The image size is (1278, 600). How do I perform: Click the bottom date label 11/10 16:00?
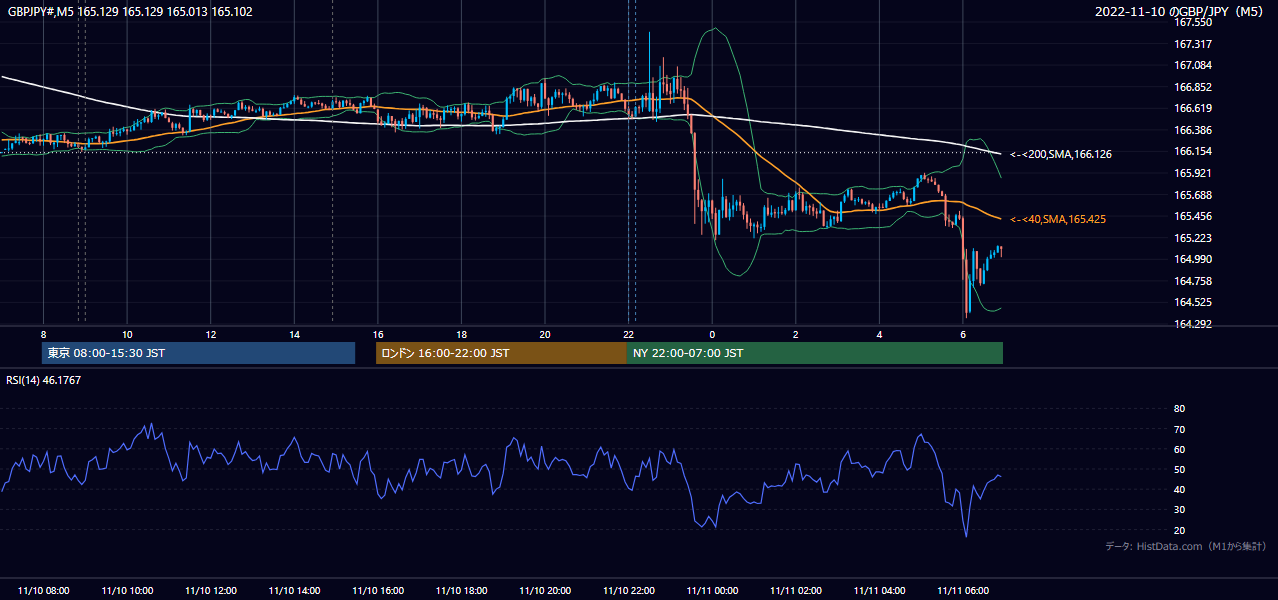[x=378, y=591]
